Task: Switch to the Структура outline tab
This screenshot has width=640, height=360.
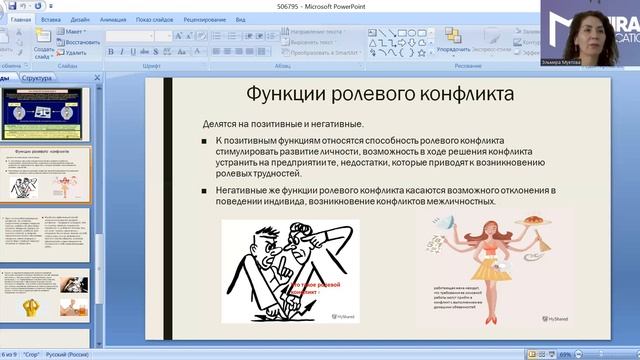Action: [37, 78]
